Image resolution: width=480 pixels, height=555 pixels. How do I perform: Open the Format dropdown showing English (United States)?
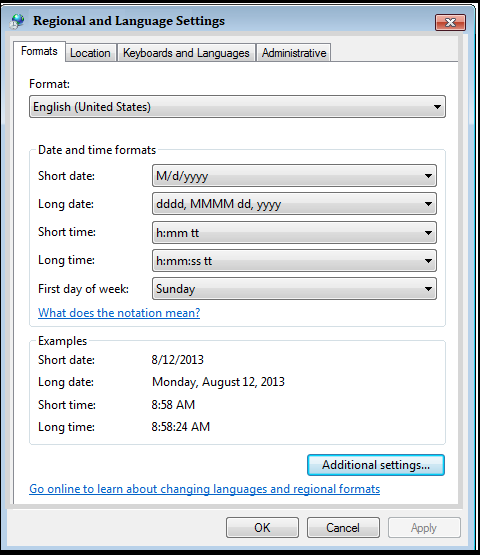point(237,107)
